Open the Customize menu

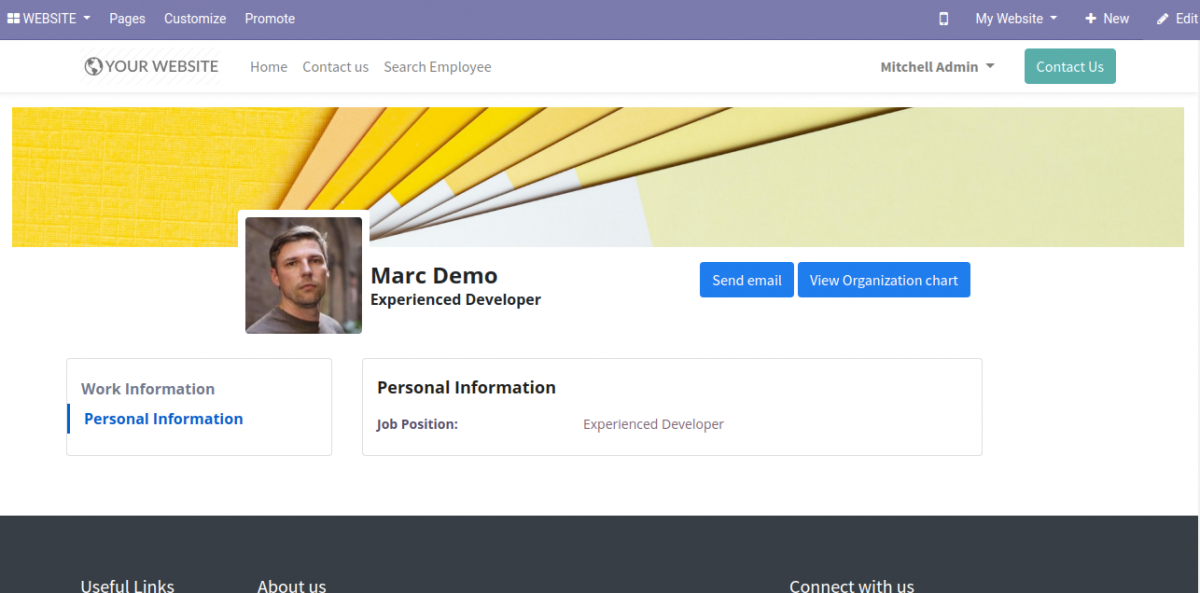[194, 18]
